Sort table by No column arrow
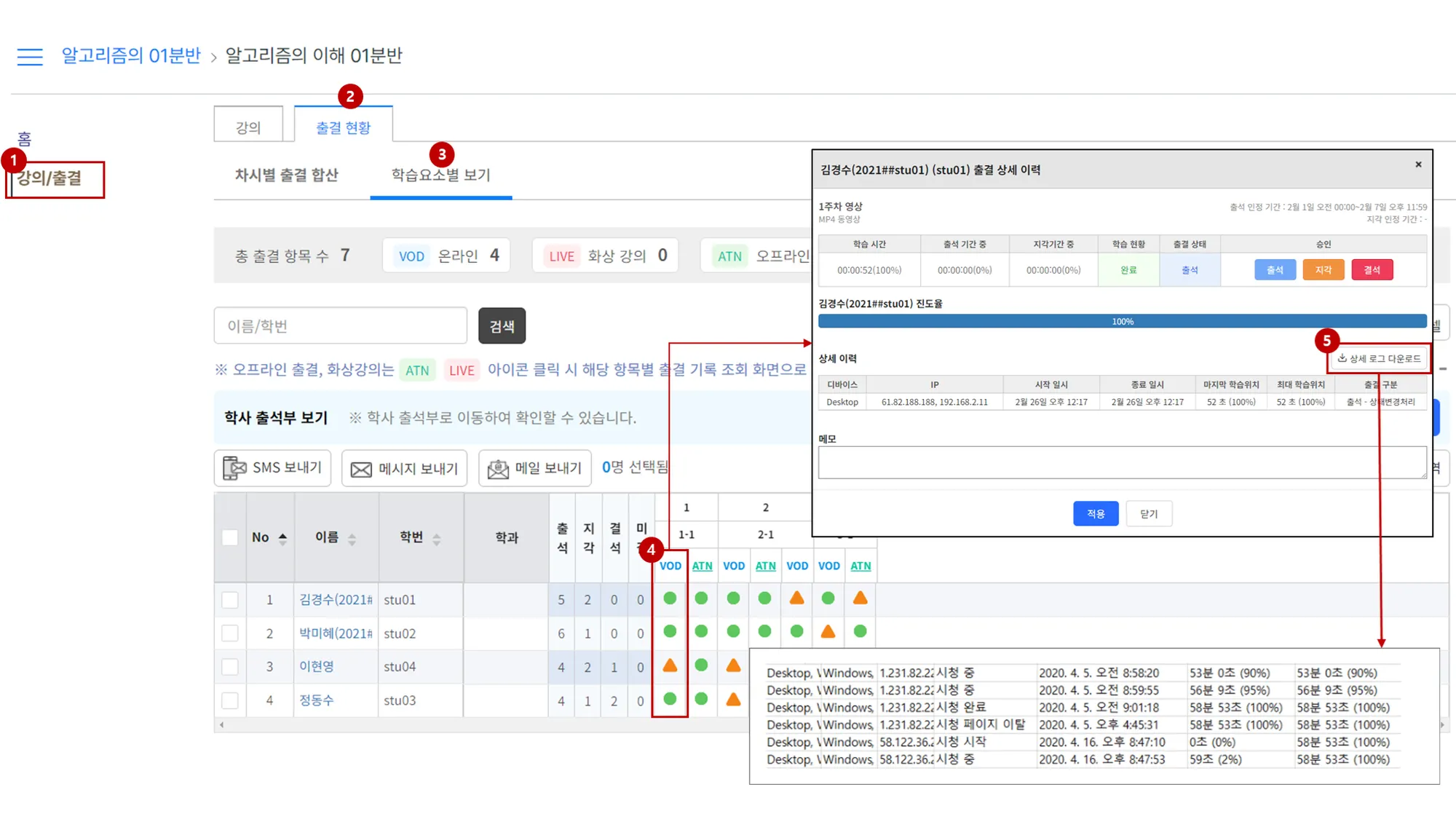The width and height of the screenshot is (1456, 819). pos(282,538)
